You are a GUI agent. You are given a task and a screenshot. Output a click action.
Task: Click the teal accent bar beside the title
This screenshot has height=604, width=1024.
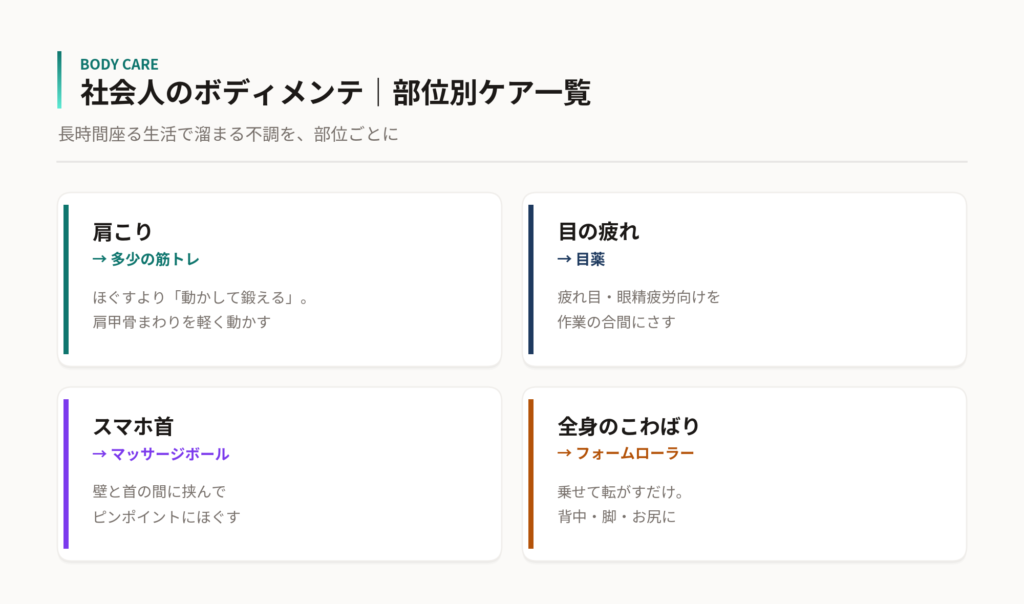[x=59, y=80]
